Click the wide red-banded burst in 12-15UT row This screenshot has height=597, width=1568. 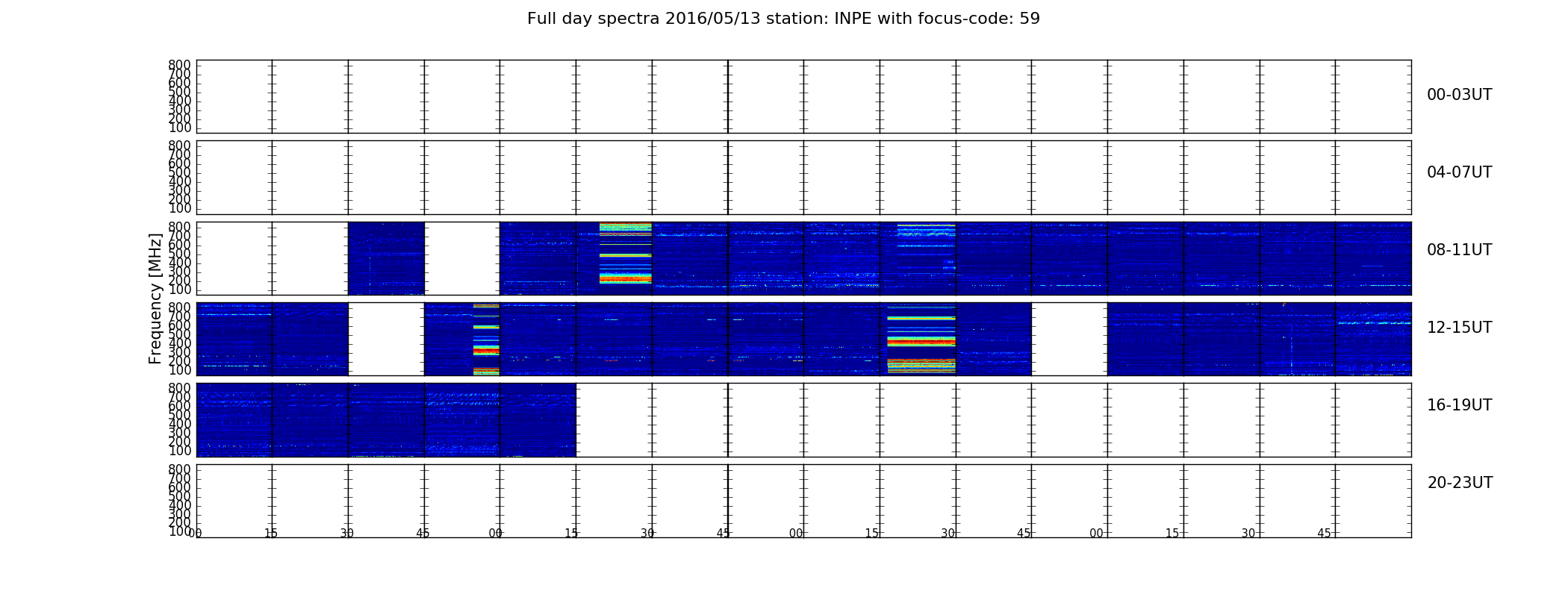pos(921,339)
